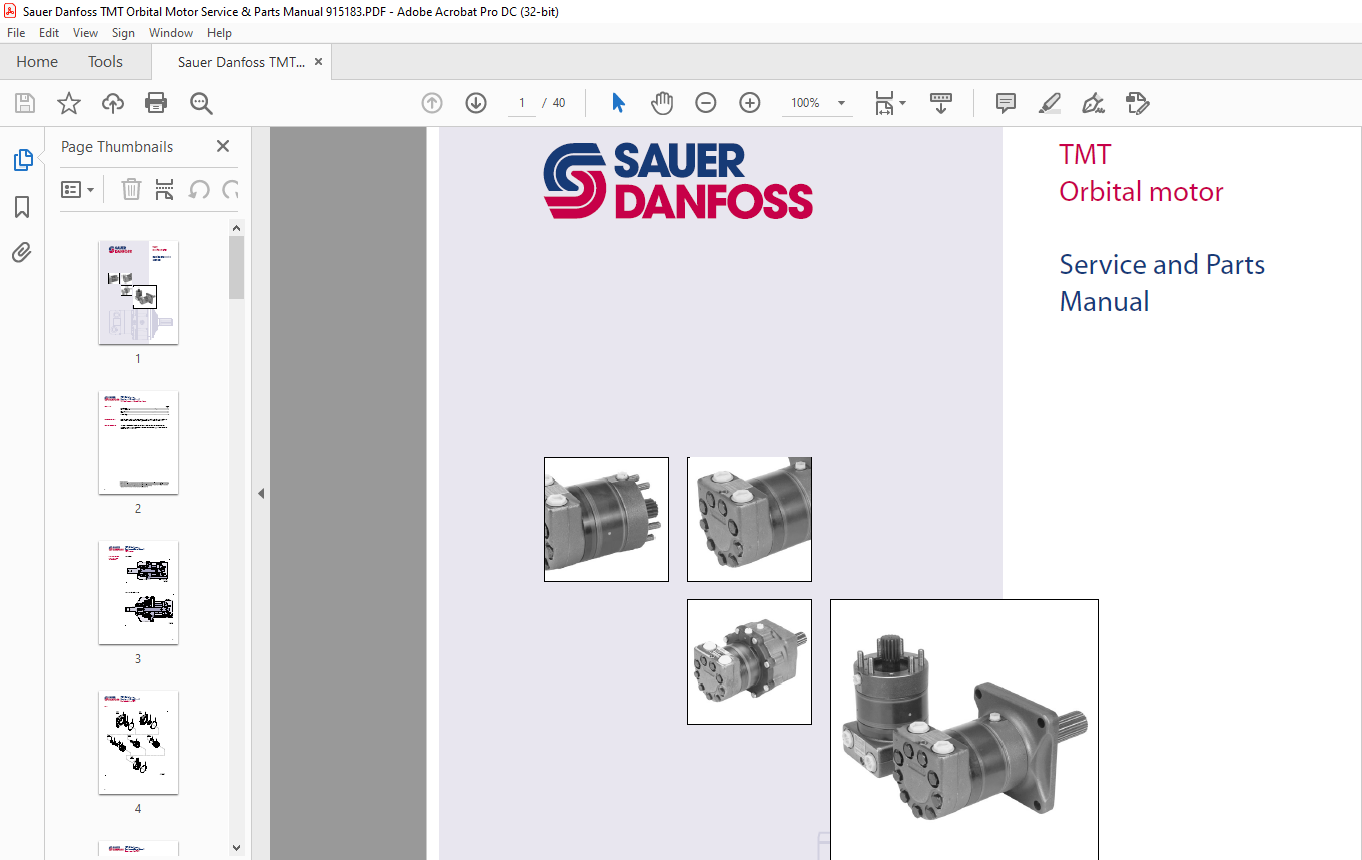
Task: Open the File menu
Action: [16, 33]
